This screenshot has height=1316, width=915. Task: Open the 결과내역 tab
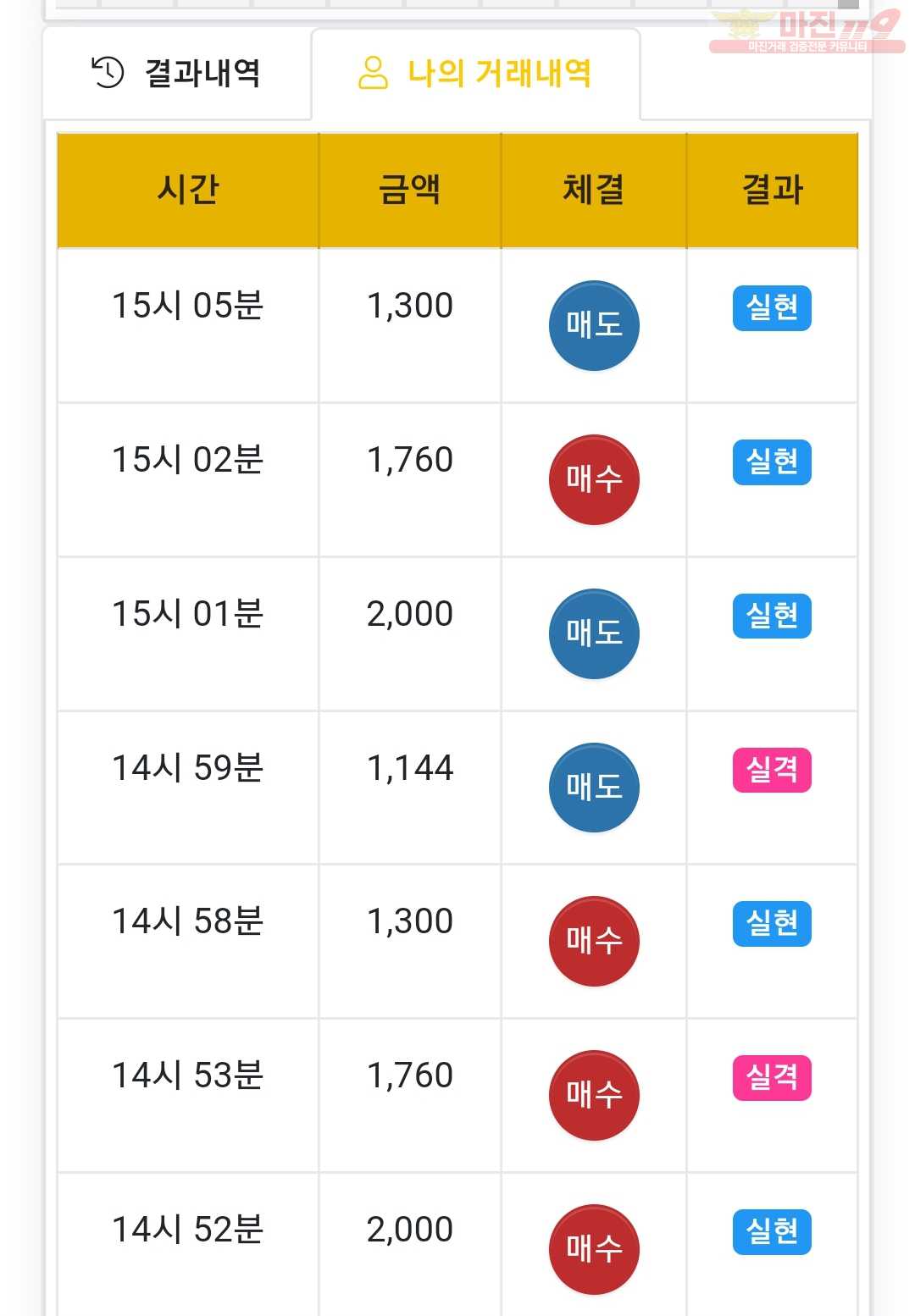tap(177, 74)
